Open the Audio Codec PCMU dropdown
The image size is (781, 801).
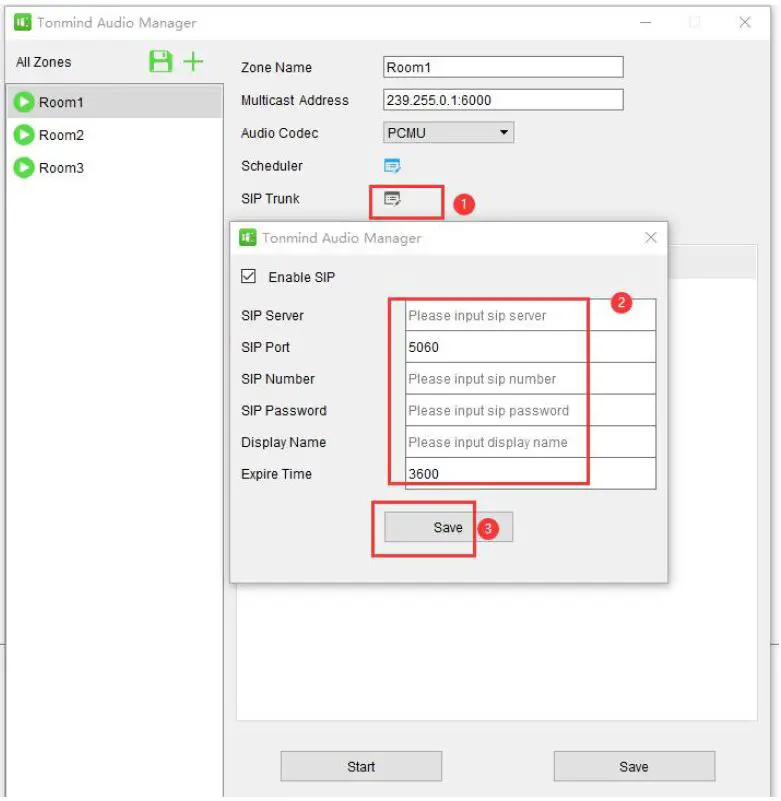pos(448,133)
